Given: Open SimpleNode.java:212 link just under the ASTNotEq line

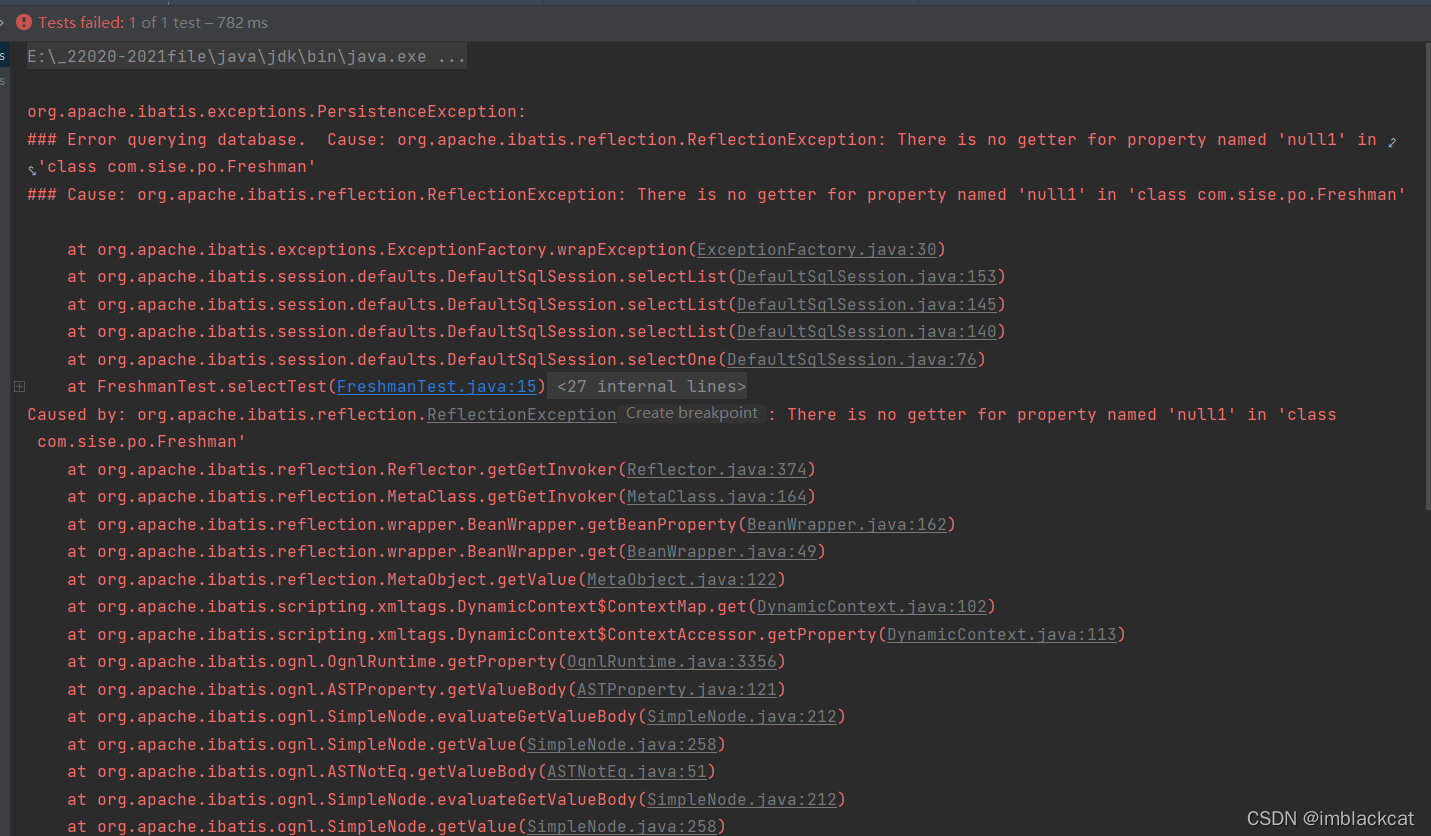Looking at the screenshot, I should [x=741, y=799].
